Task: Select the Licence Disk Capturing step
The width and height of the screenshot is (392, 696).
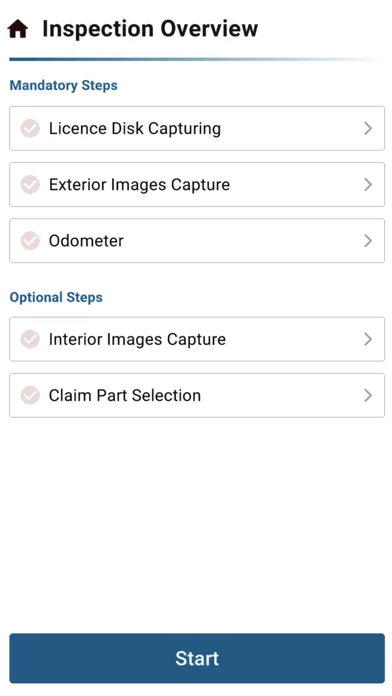Action: 197,128
